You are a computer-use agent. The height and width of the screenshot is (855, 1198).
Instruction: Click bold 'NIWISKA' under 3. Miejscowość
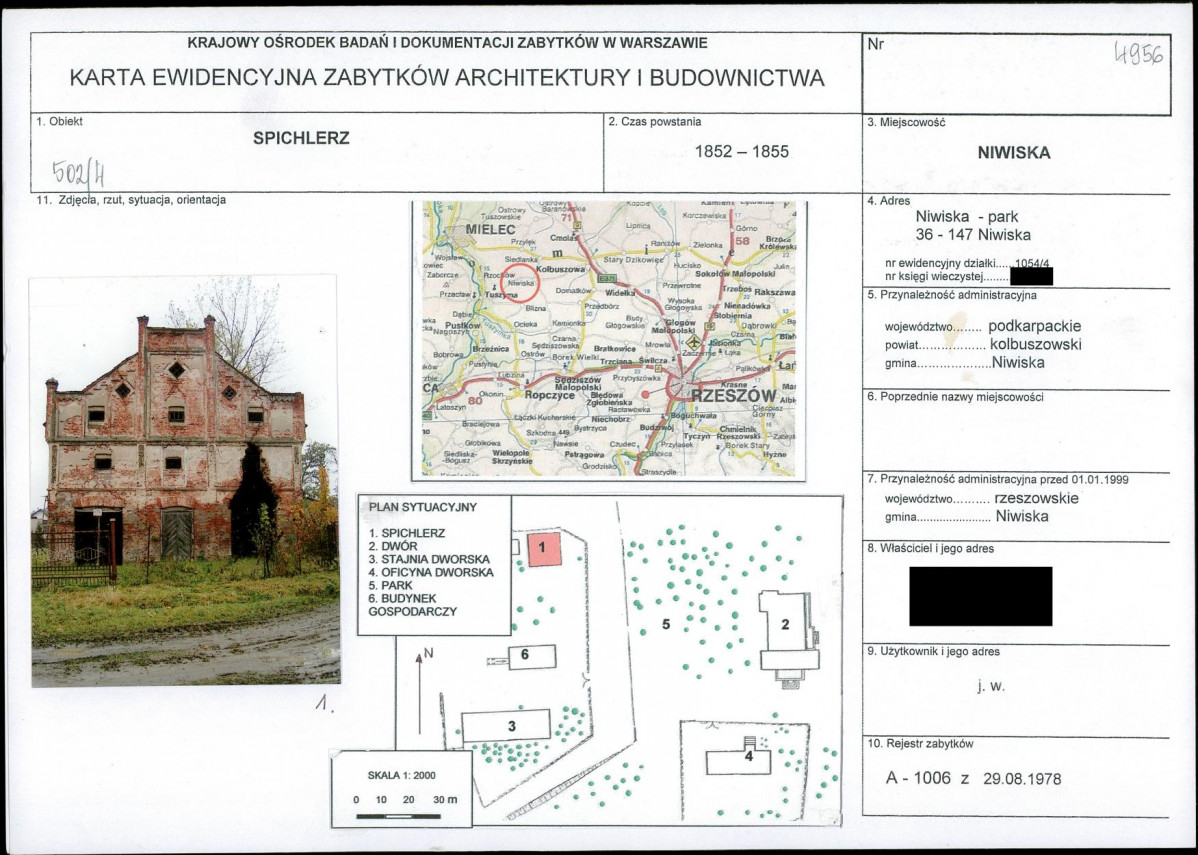click(x=1014, y=152)
